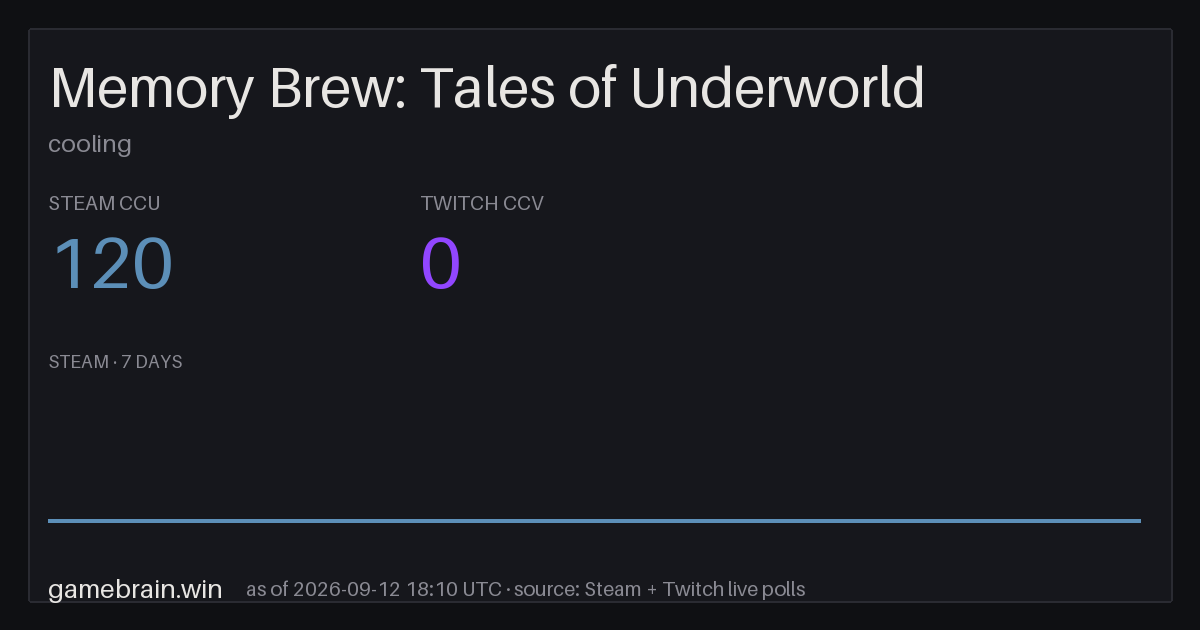The width and height of the screenshot is (1200, 630).
Task: Select the purple 0 Twitch viewer count
Action: [x=441, y=265]
